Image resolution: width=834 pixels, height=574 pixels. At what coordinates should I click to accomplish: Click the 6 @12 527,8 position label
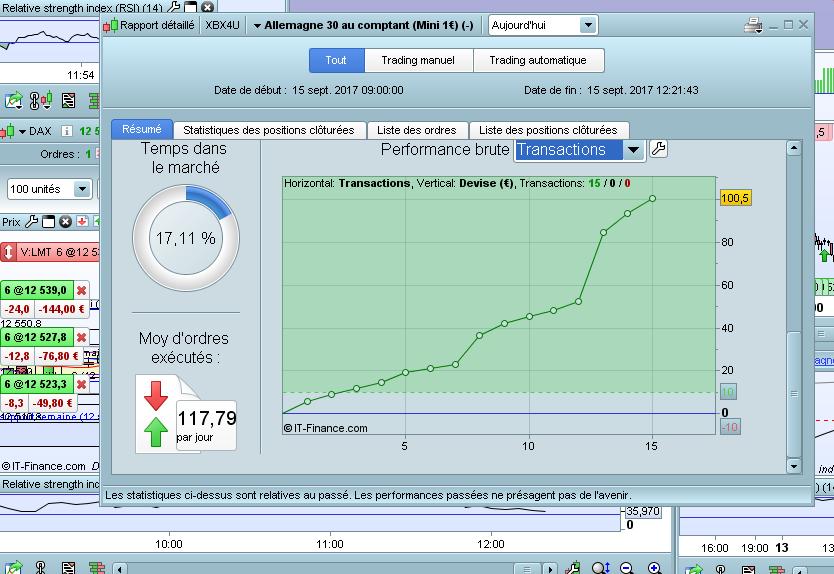(x=36, y=337)
